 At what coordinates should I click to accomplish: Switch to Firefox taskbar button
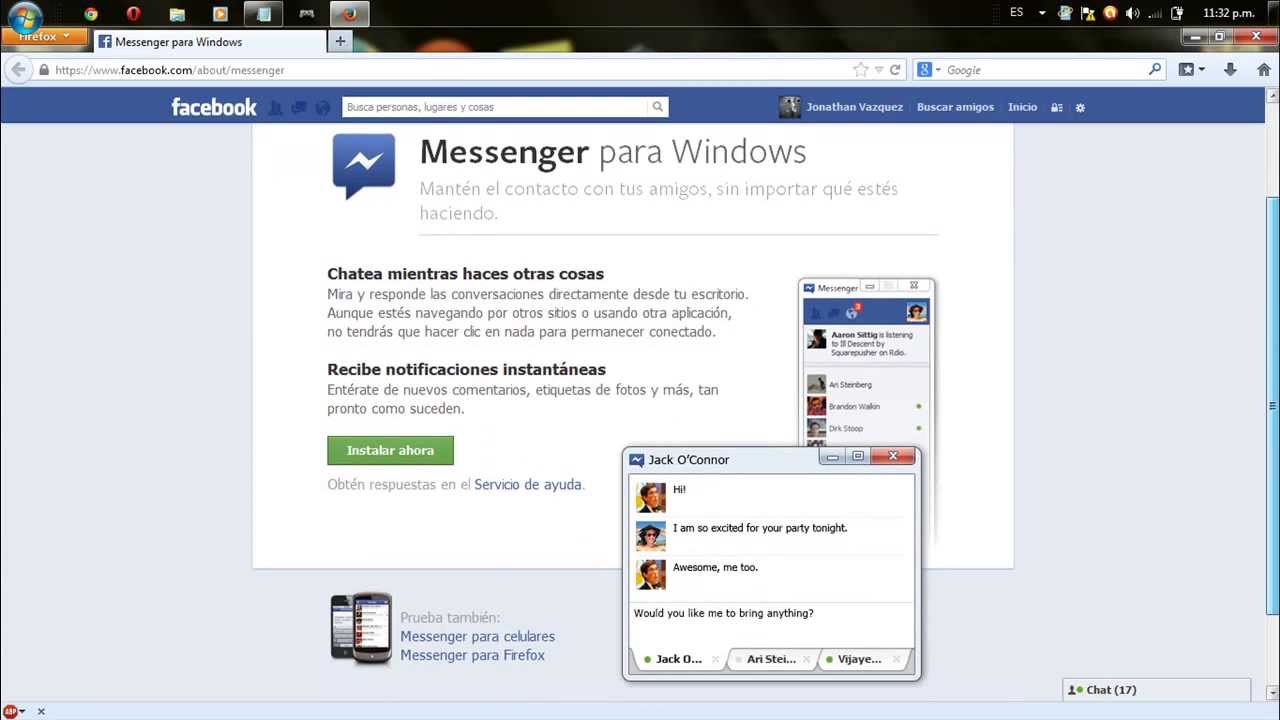[349, 14]
